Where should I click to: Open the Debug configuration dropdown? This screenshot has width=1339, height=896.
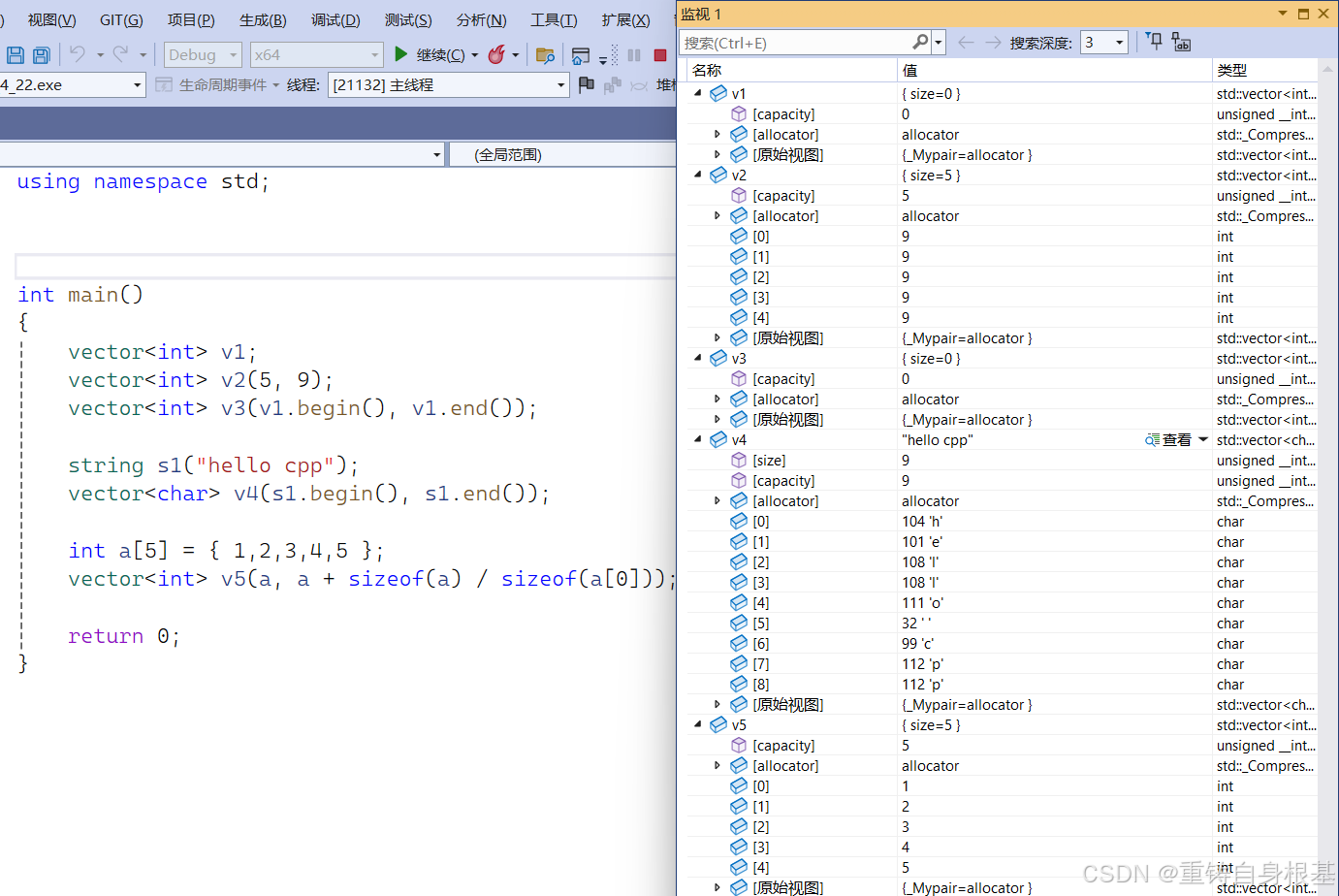coord(203,55)
